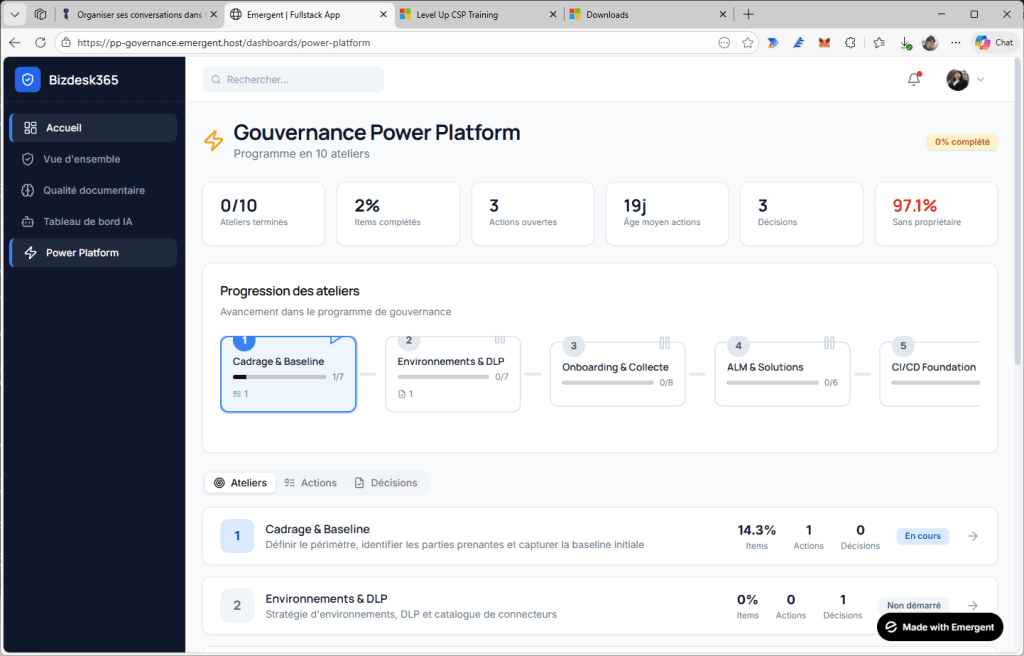This screenshot has width=1024, height=656.
Task: Toggle pause icon on Onboarding & Collecte card
Action: click(x=664, y=343)
